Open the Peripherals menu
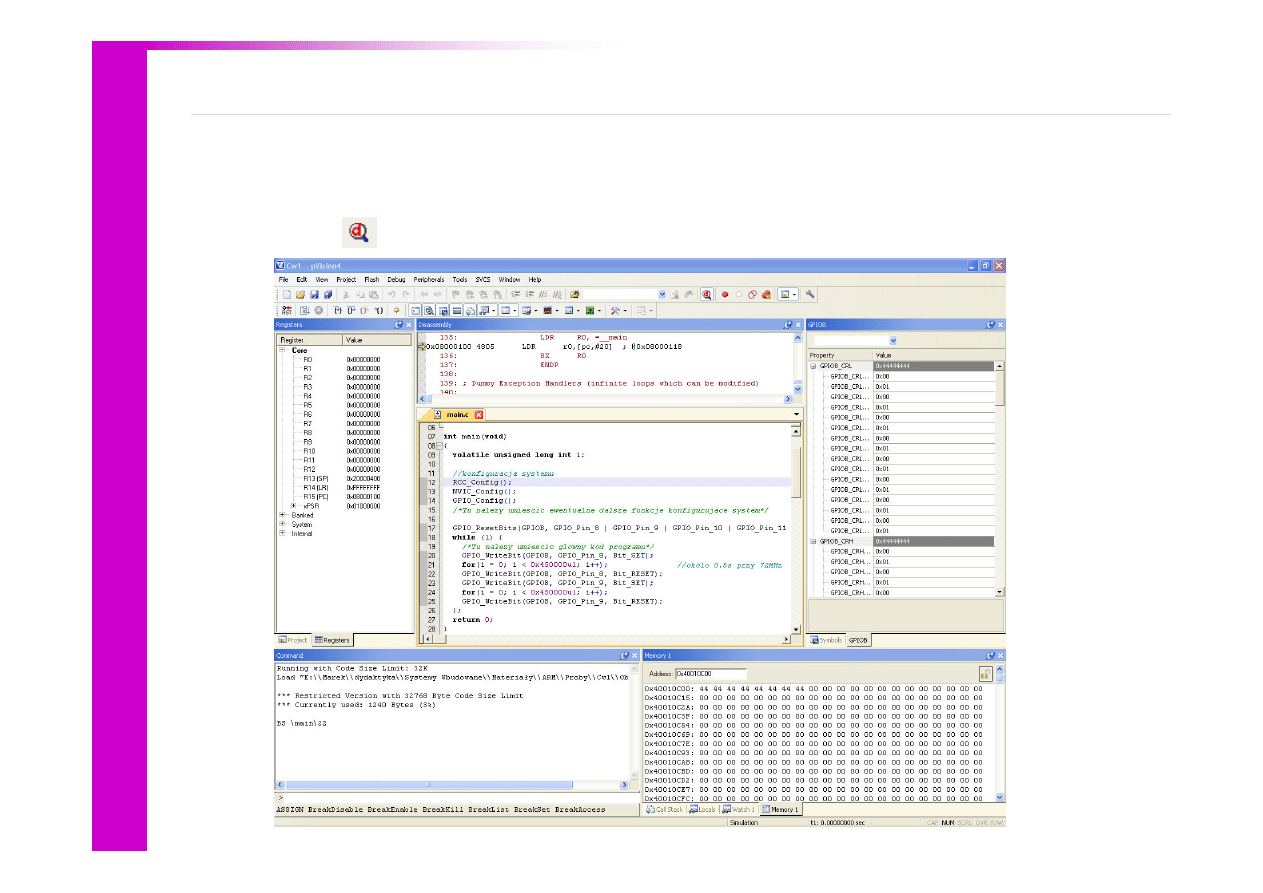Viewport: 1263px width, 893px height. point(428,279)
